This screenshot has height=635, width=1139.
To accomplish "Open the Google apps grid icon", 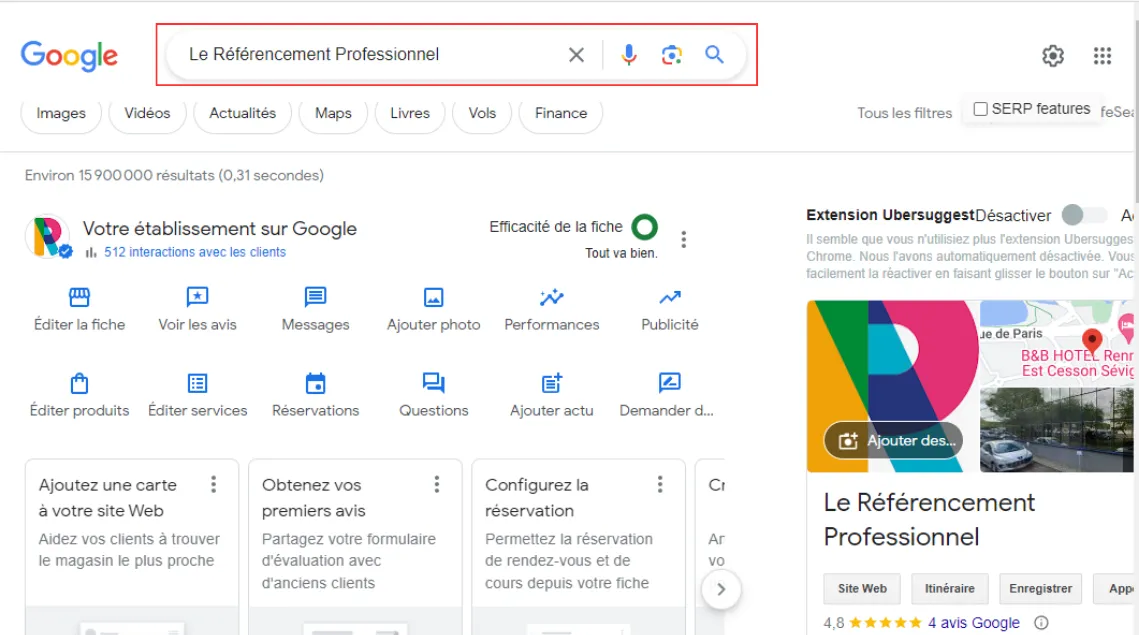I will 1102,56.
